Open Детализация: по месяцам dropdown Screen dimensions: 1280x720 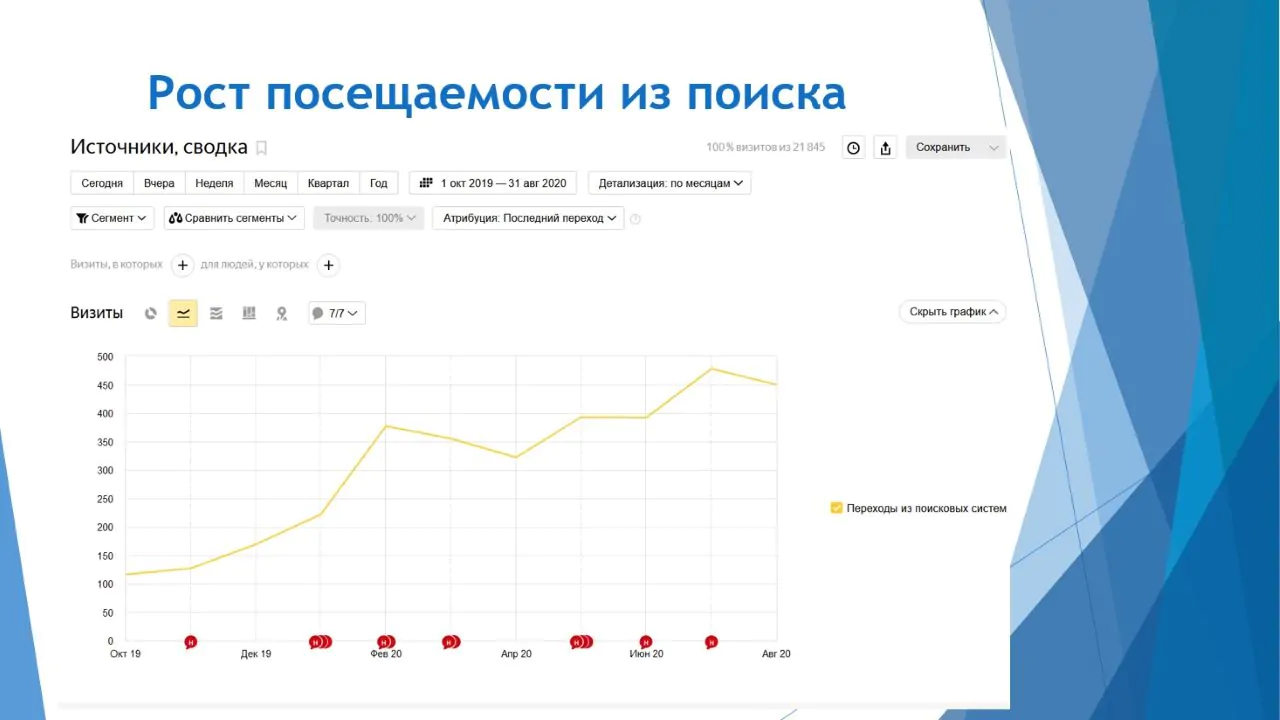pos(670,183)
